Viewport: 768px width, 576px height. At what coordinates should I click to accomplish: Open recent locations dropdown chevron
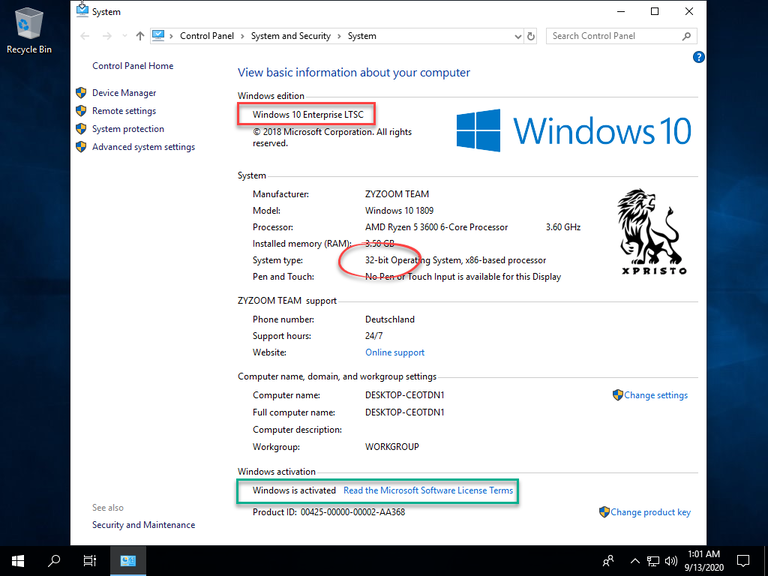click(x=124, y=36)
